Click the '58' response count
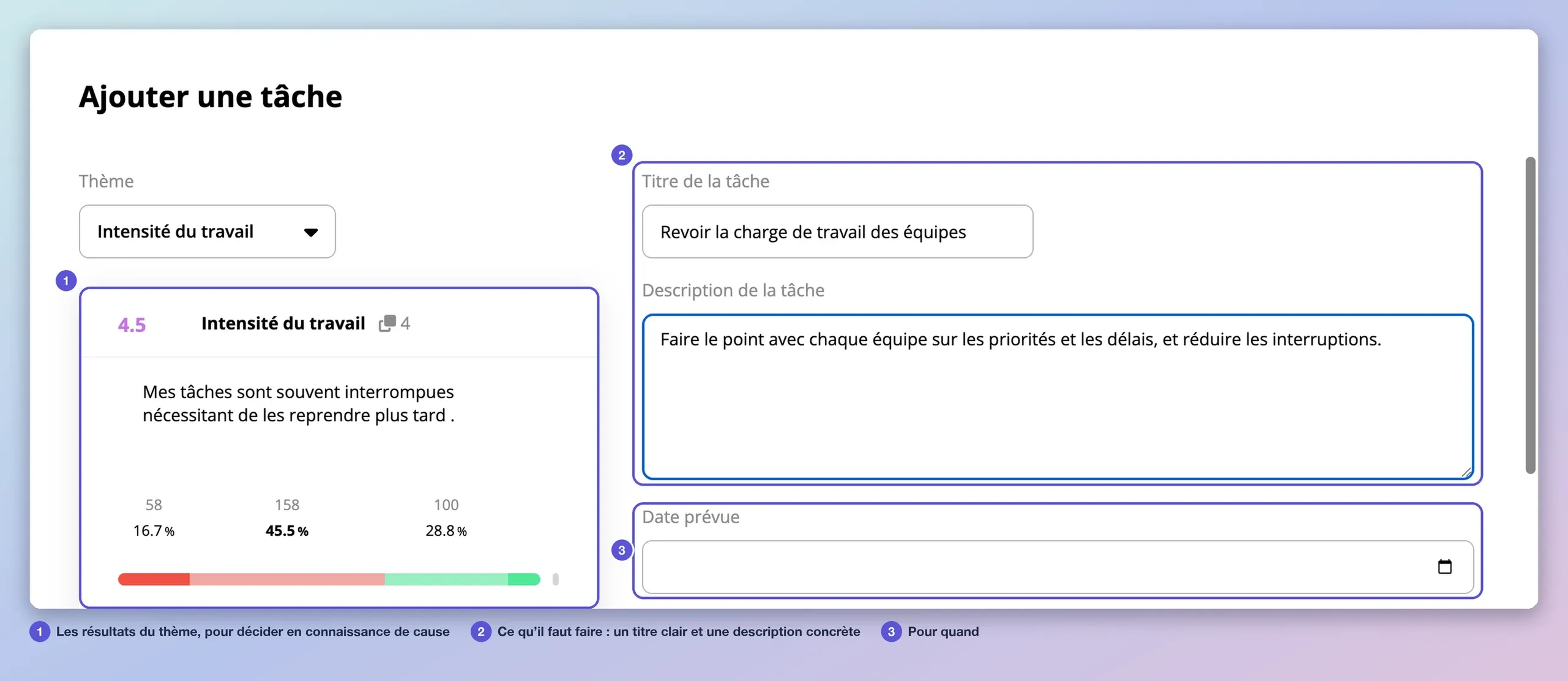This screenshot has width=1568, height=681. pos(154,505)
